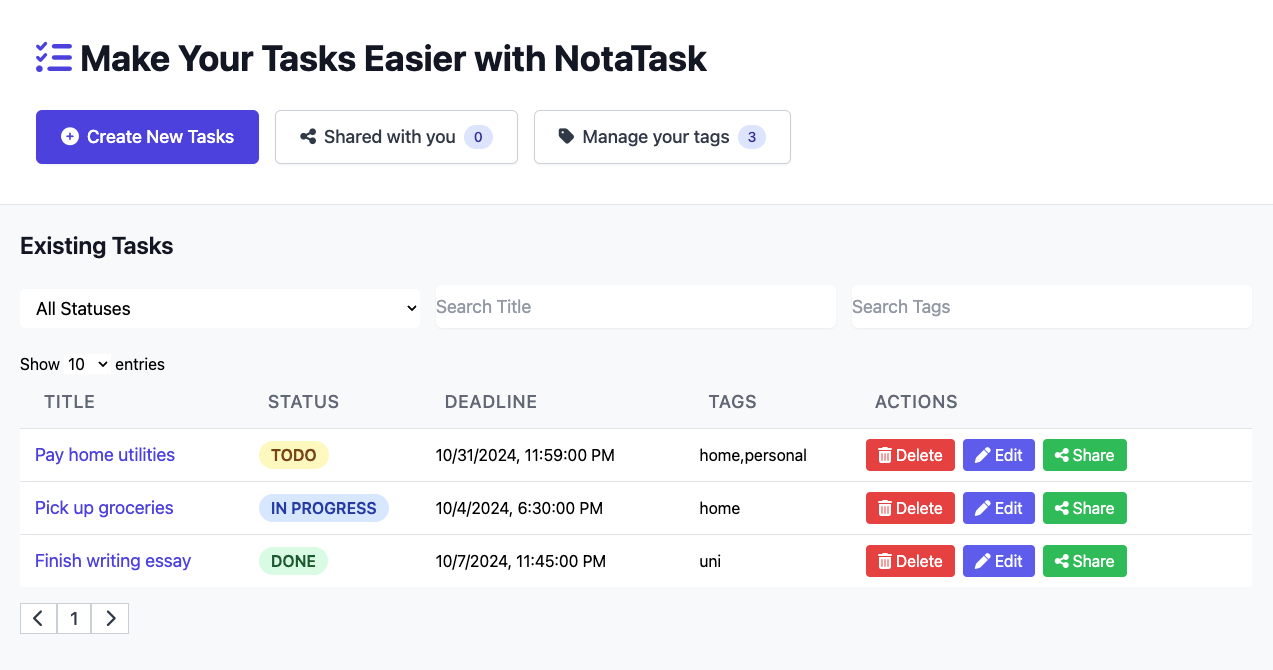Click the pencil icon for Pick up groceries

click(x=983, y=508)
